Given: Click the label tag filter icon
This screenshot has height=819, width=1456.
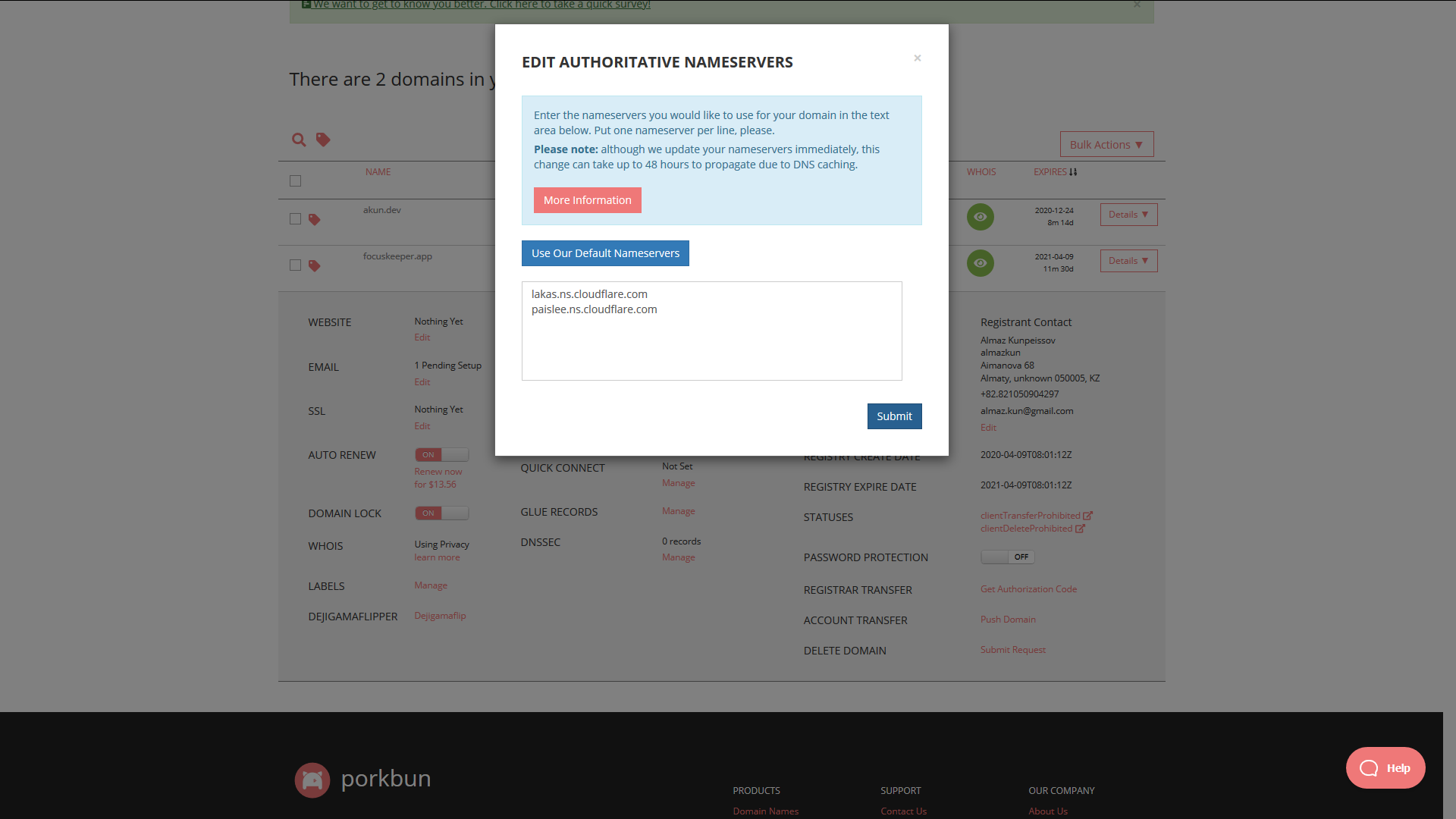Looking at the screenshot, I should coord(323,140).
